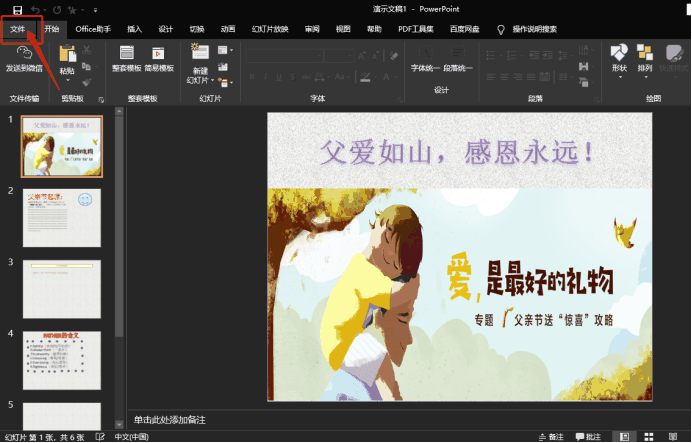Open the 视图 tab
The width and height of the screenshot is (692, 443).
click(x=343, y=29)
